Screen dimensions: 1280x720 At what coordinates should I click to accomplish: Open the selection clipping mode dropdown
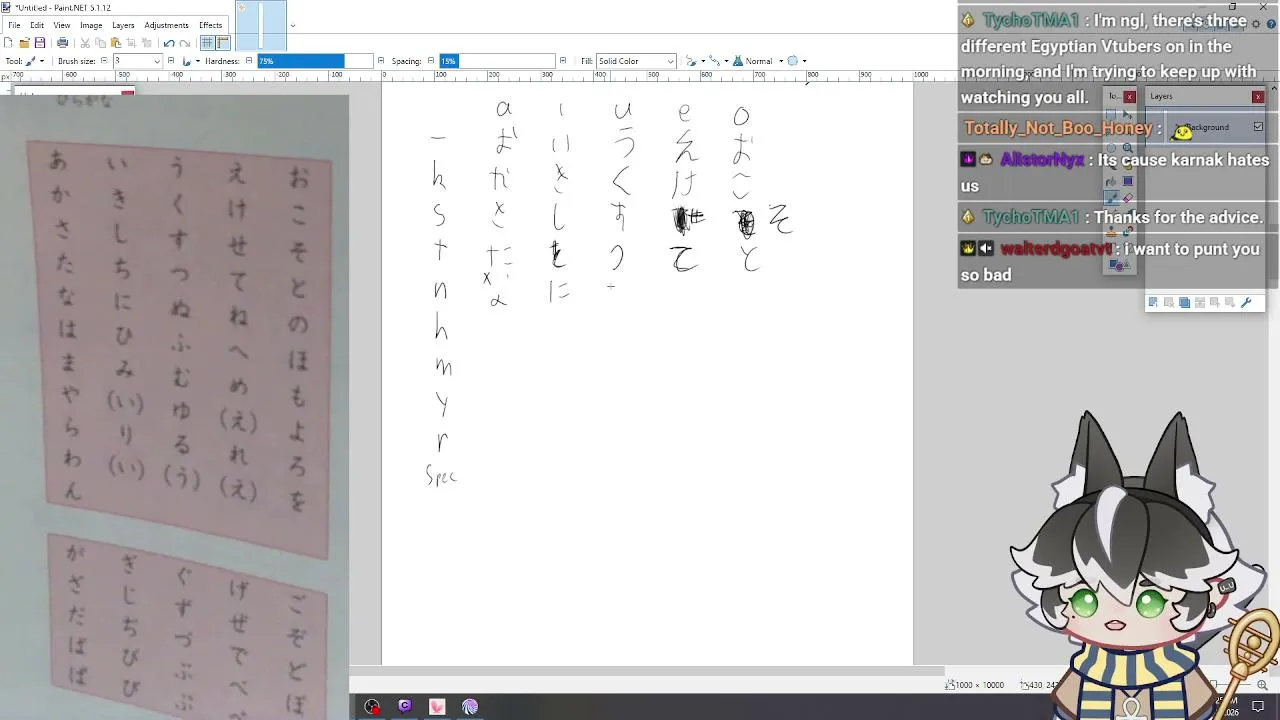coord(797,61)
